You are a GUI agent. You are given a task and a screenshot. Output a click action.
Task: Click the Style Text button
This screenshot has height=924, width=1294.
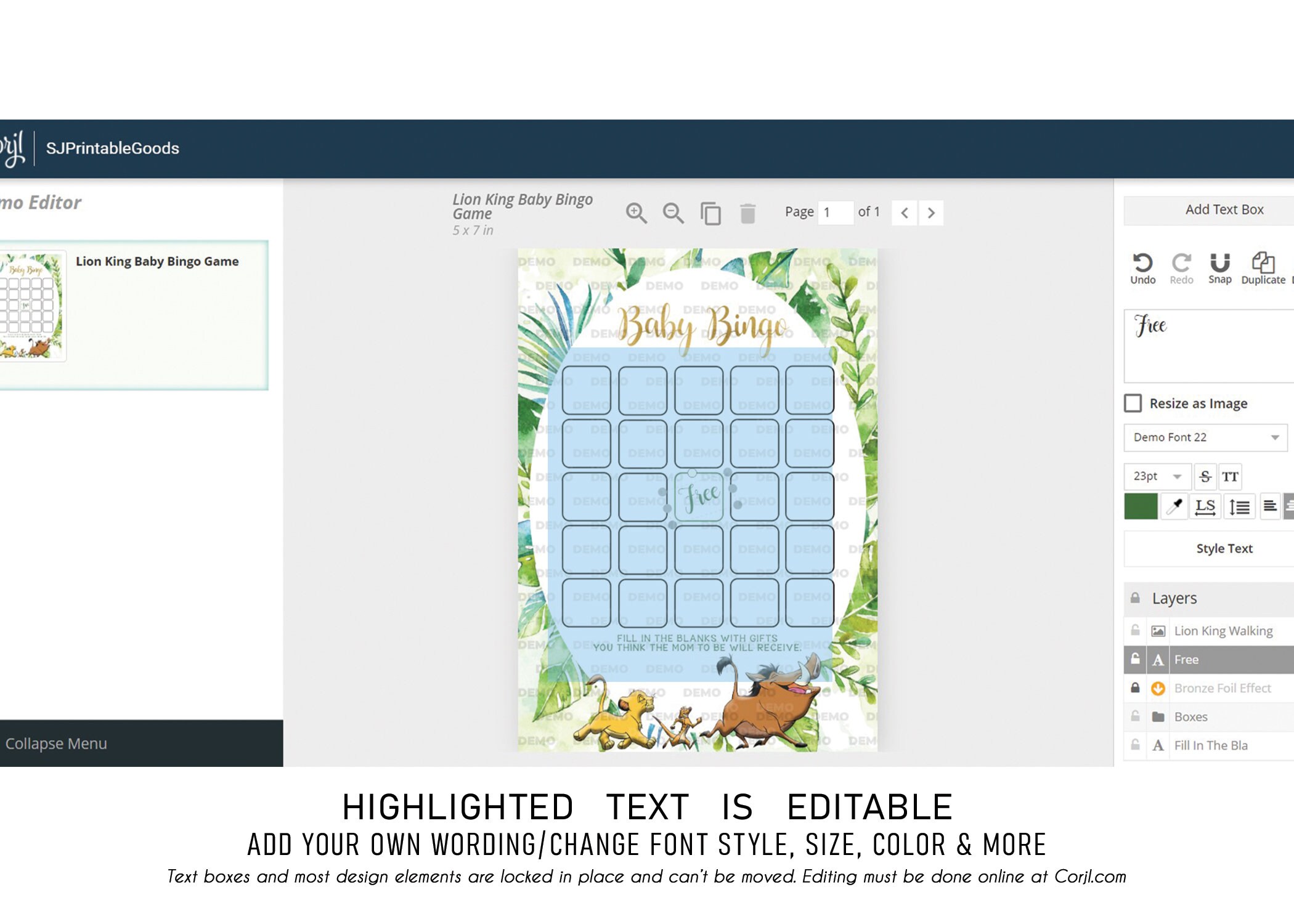(1209, 549)
